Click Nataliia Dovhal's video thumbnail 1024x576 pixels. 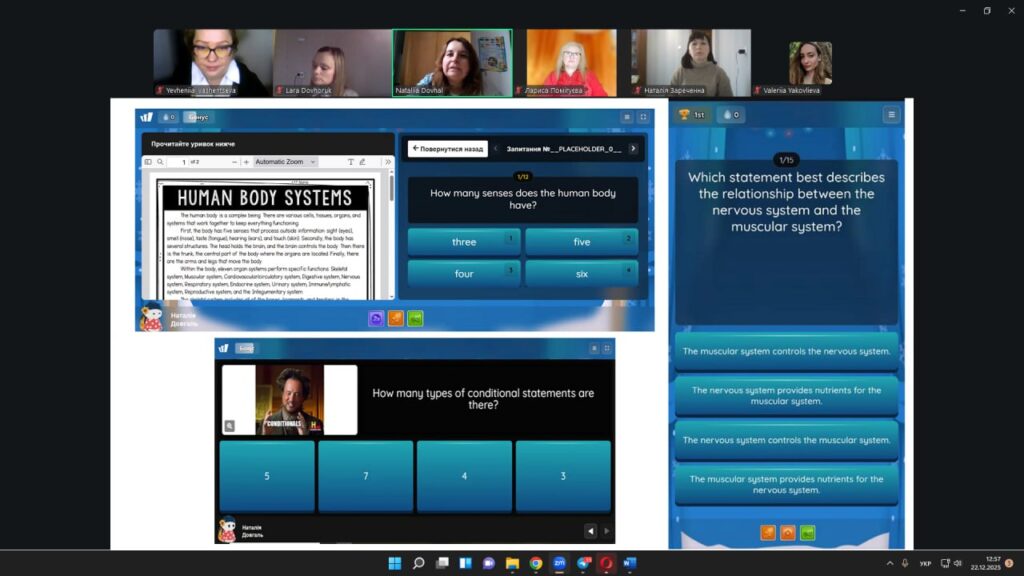(452, 62)
